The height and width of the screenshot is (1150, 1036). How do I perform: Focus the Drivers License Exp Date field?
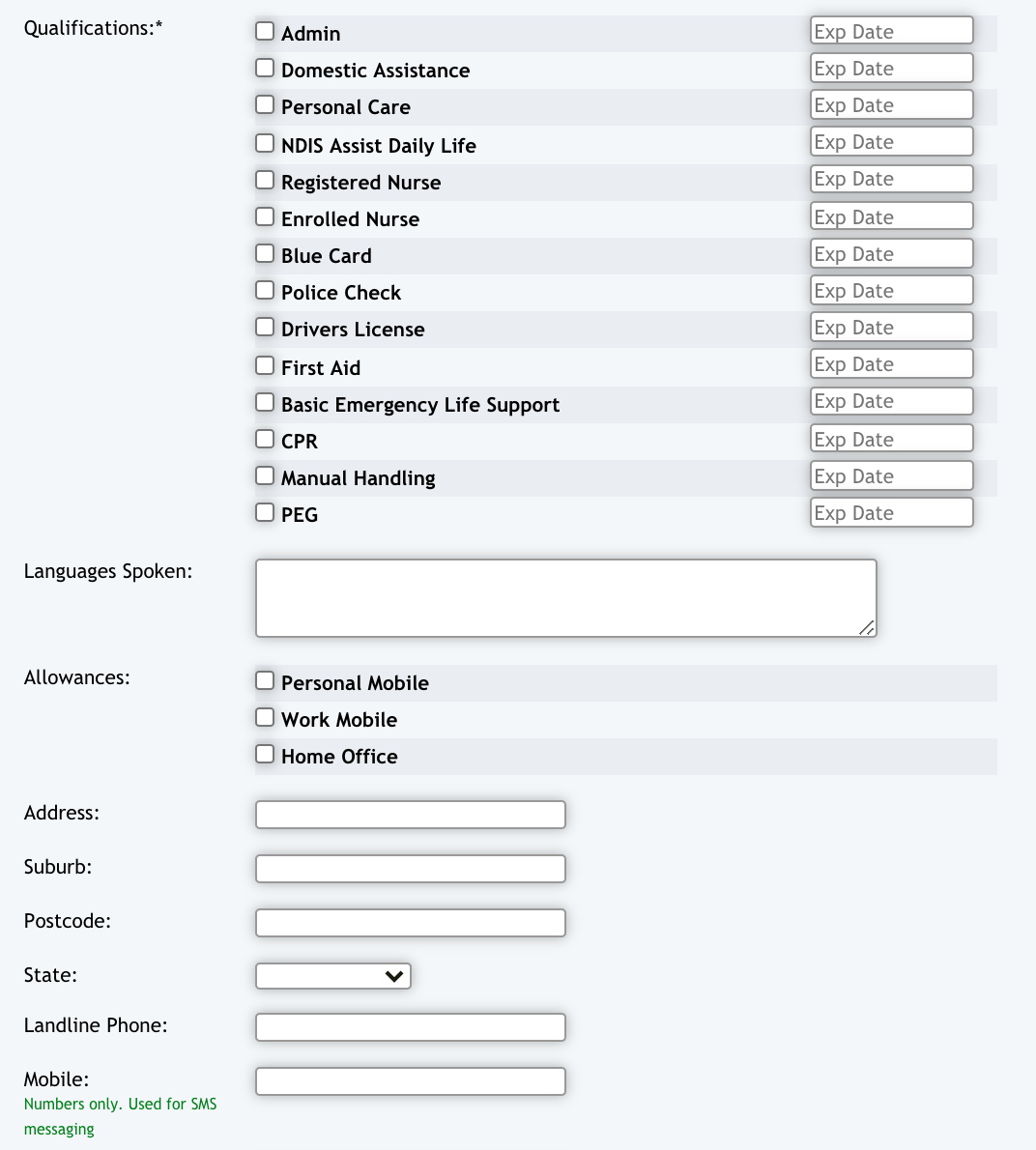coord(891,328)
